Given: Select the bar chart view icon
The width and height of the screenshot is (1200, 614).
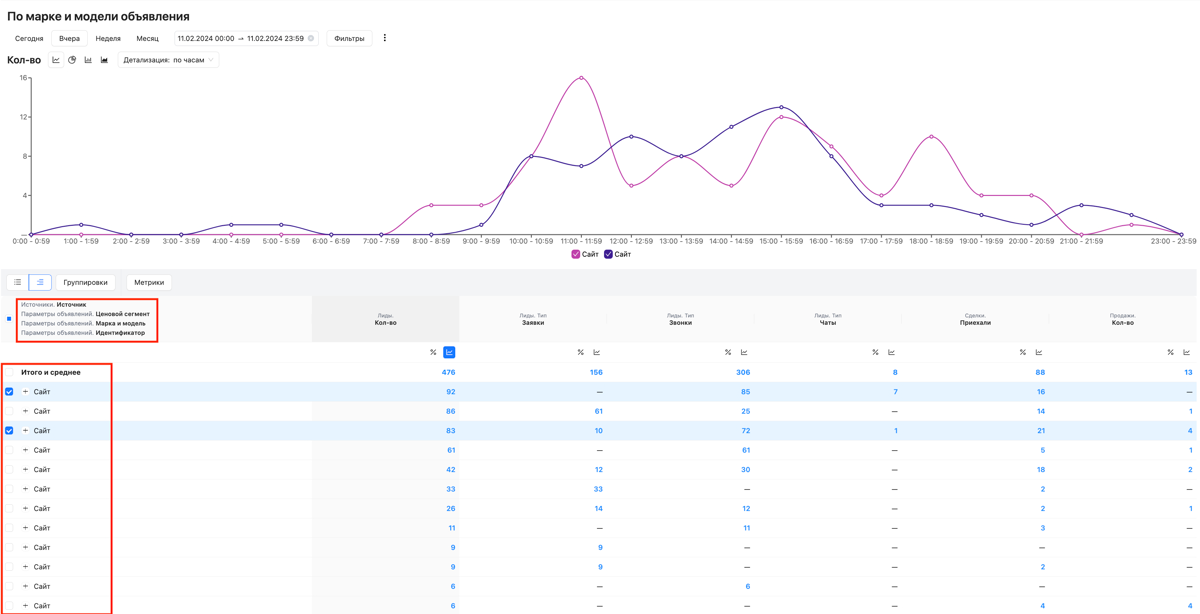Looking at the screenshot, I should 88,60.
